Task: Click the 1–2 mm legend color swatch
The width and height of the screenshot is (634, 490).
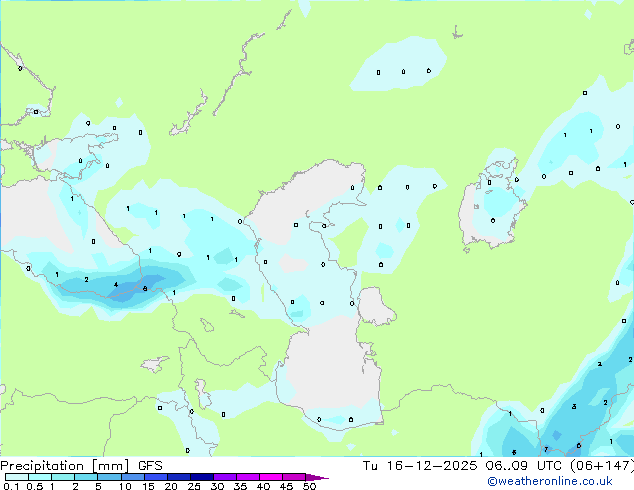Action: point(63,477)
